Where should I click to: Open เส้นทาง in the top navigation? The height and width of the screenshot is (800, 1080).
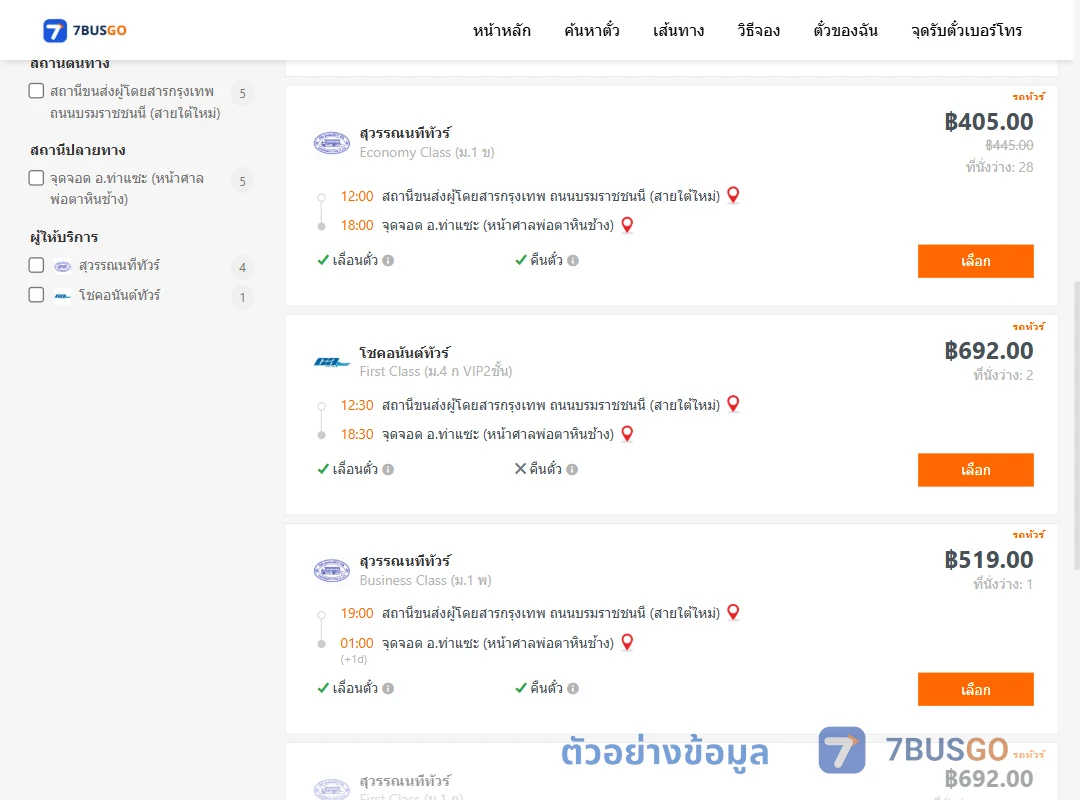click(x=678, y=30)
